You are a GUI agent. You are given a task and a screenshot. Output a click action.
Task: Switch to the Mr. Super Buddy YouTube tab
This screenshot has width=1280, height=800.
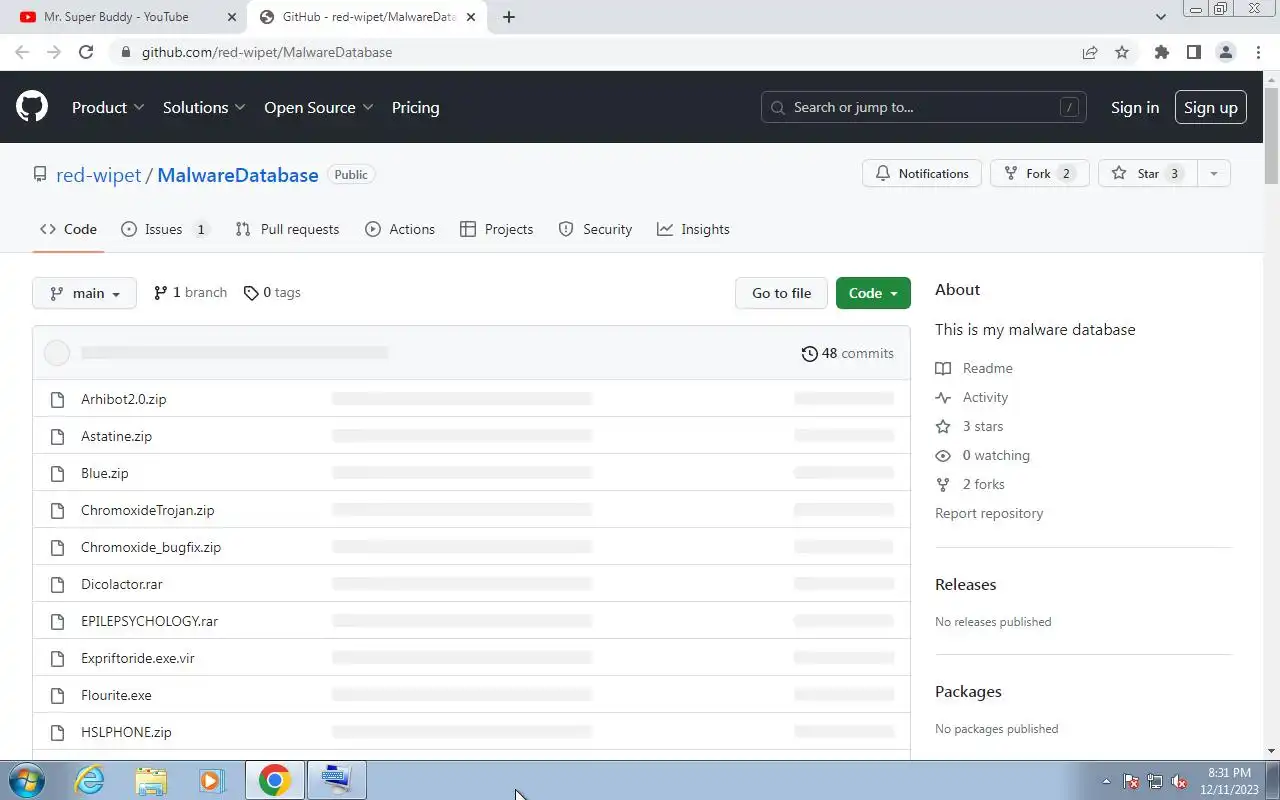[116, 17]
